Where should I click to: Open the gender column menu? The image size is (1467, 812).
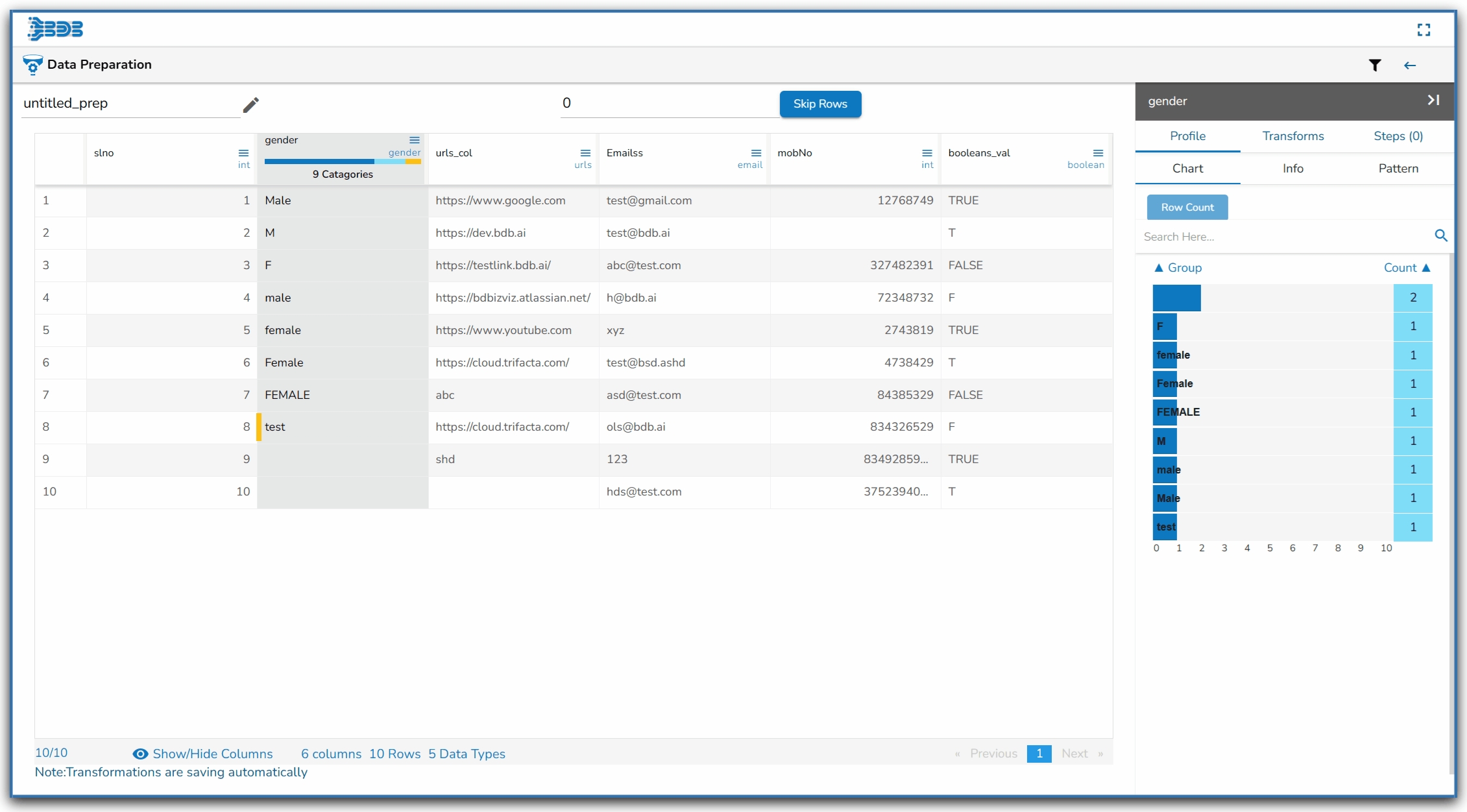(x=414, y=140)
